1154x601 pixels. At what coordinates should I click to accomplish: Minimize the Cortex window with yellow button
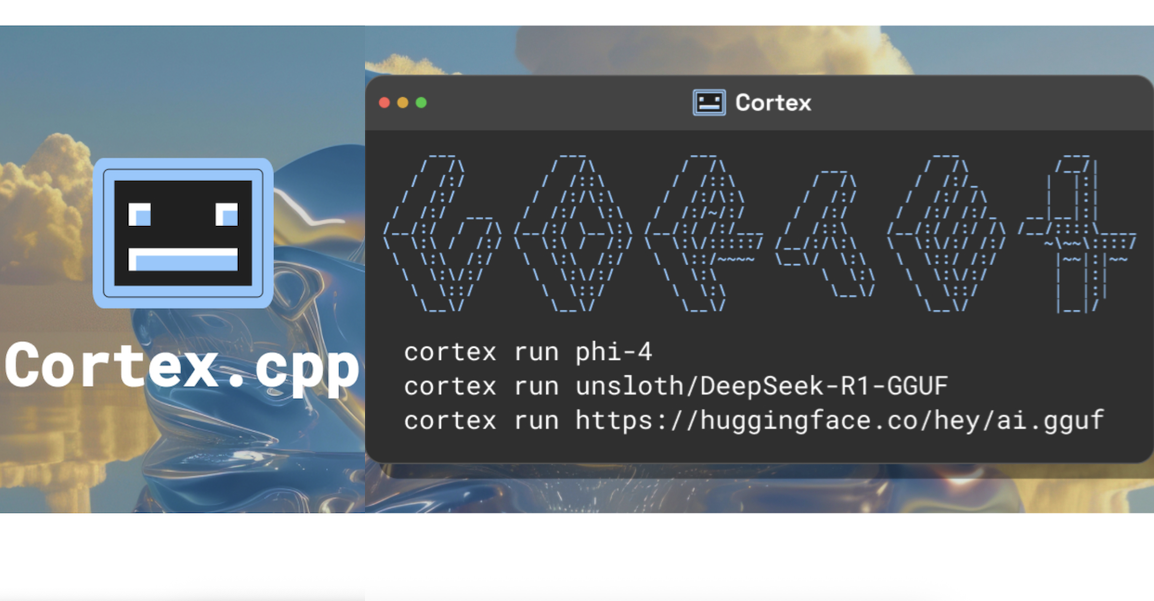pos(403,103)
